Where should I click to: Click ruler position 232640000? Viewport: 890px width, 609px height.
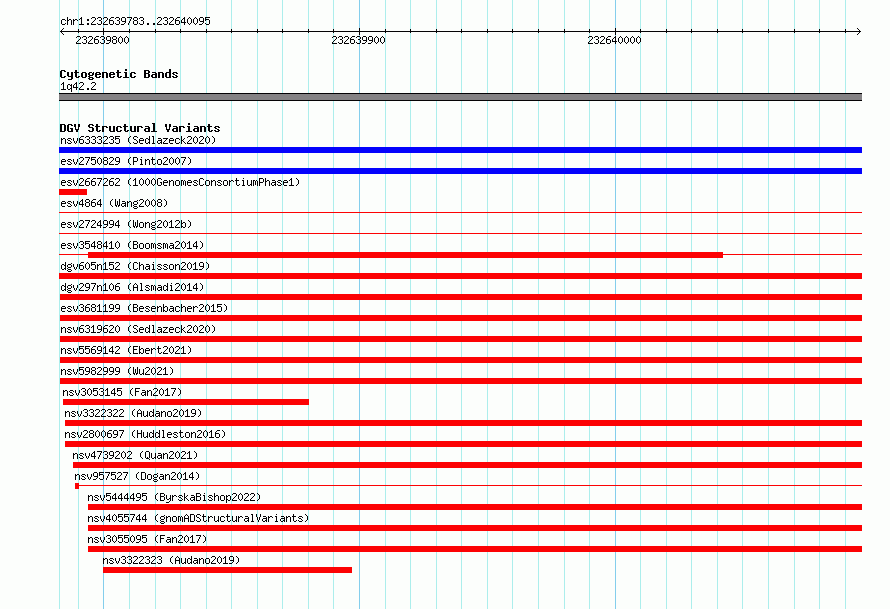point(614,40)
